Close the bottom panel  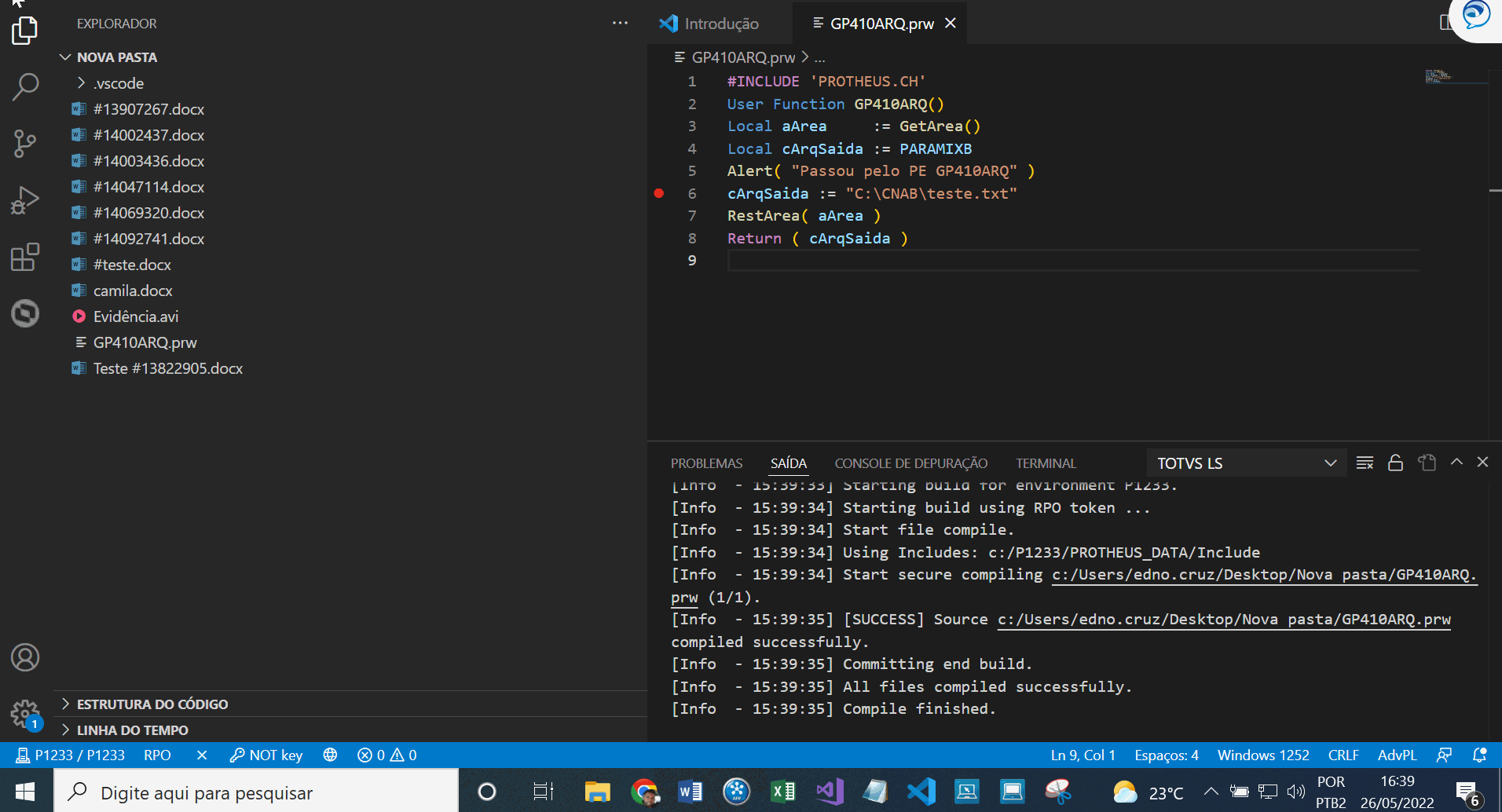[1482, 462]
